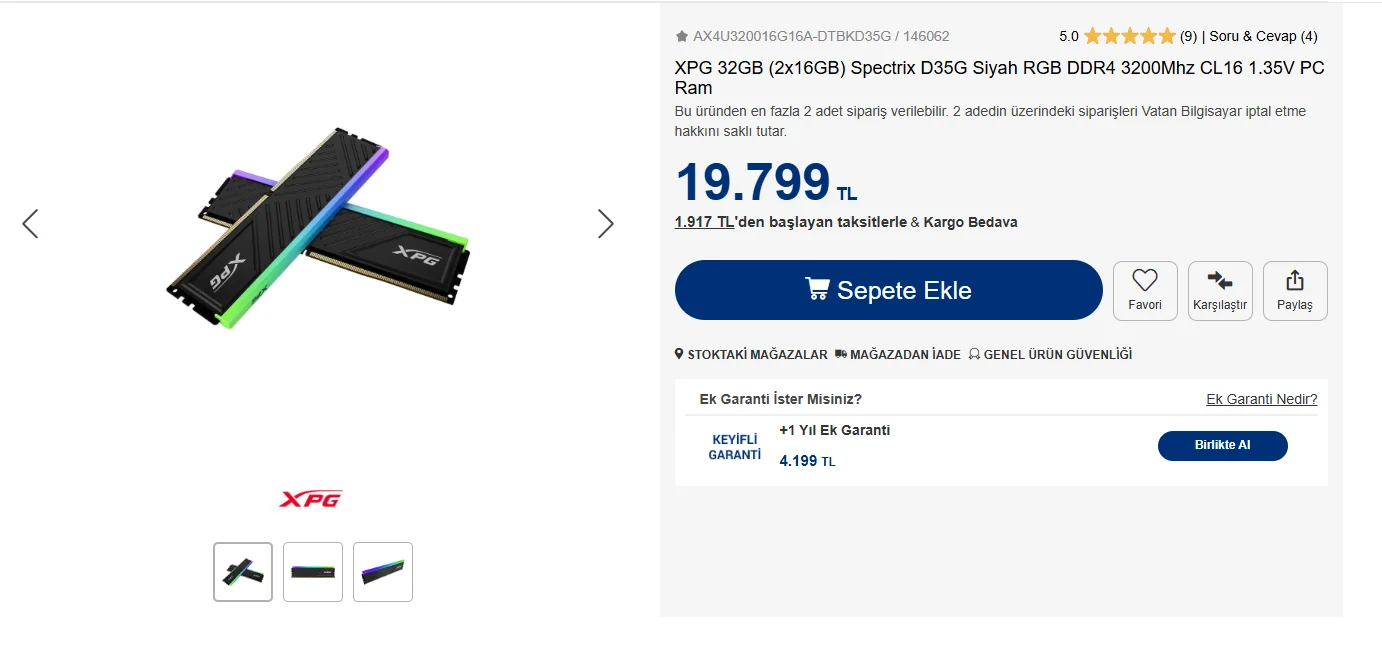This screenshot has height=646, width=1382.
Task: View Mağazadan İade return info
Action: [897, 354]
